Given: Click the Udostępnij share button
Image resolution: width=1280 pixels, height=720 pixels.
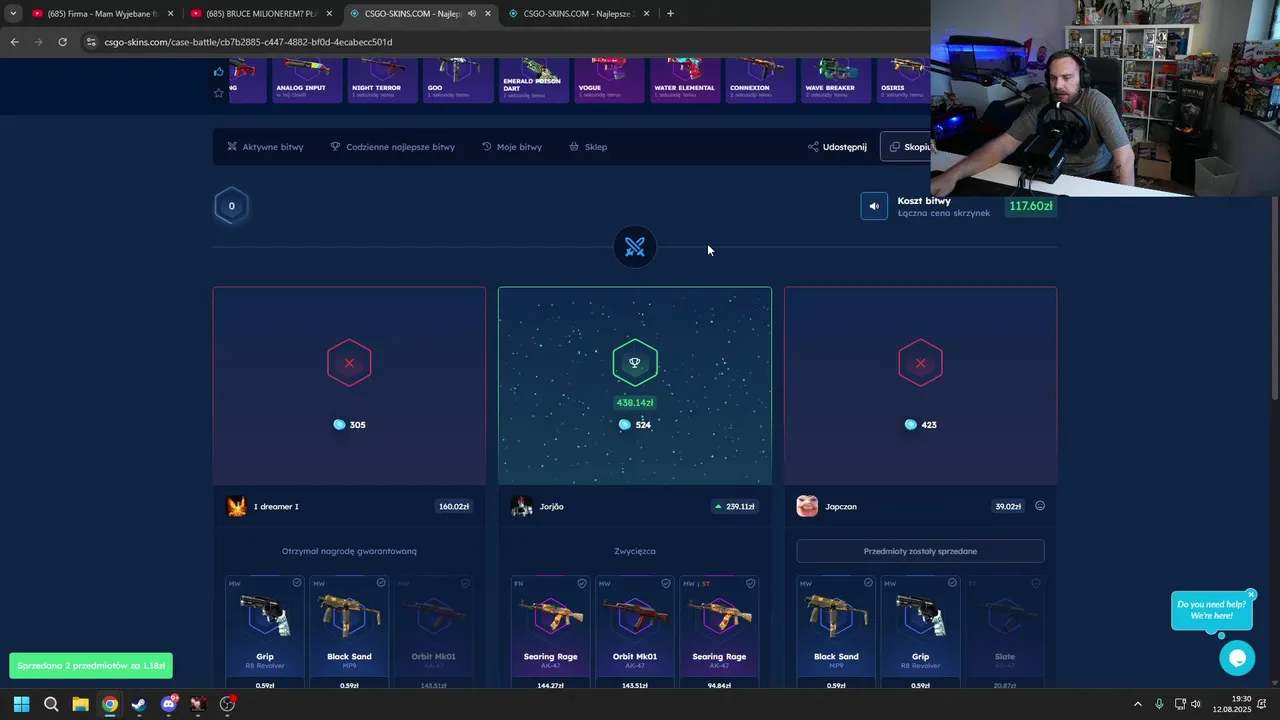Looking at the screenshot, I should (x=838, y=147).
